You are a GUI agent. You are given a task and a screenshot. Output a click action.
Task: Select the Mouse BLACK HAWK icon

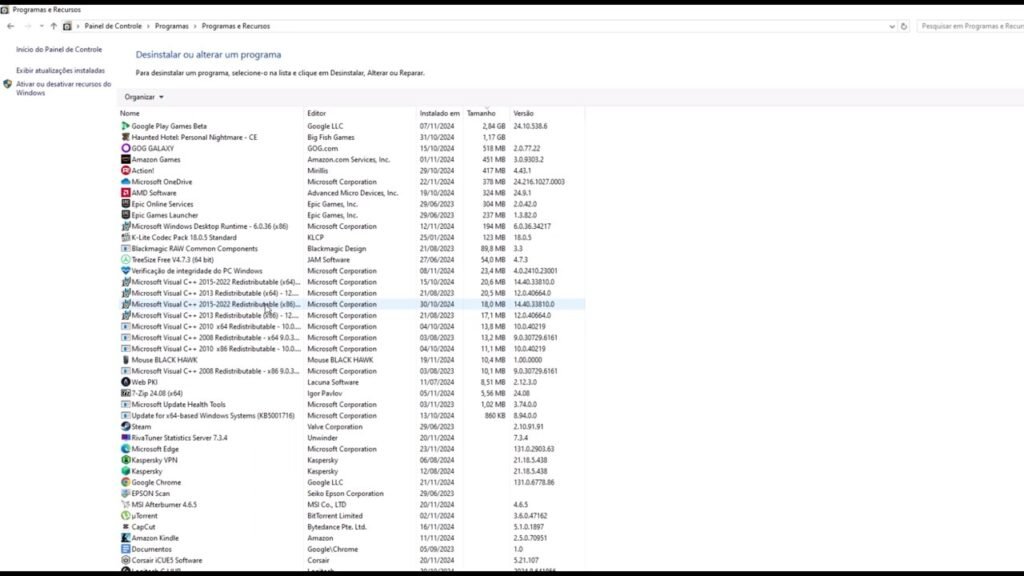tap(125, 360)
